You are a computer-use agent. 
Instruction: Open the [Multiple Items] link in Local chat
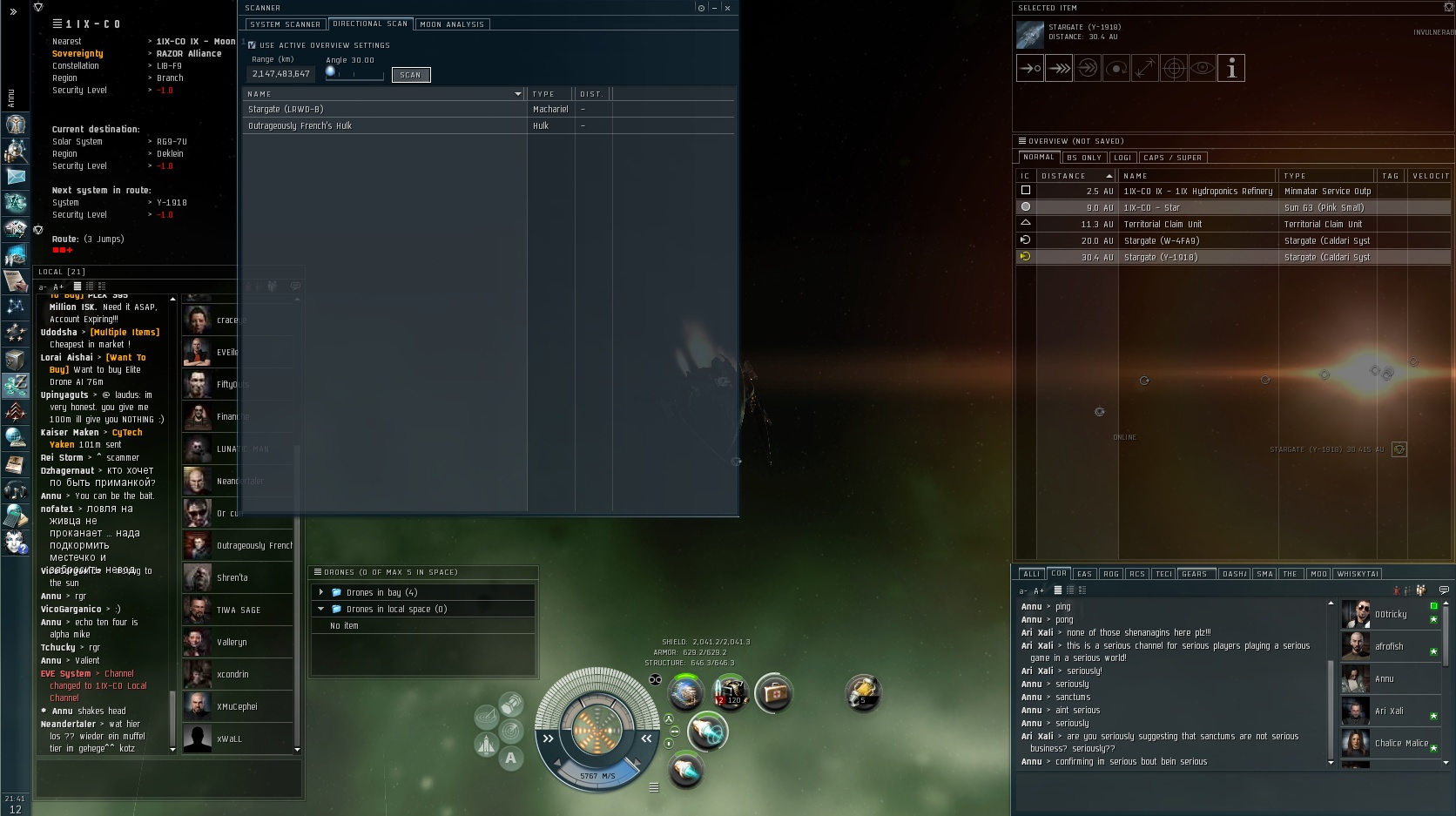pos(125,332)
